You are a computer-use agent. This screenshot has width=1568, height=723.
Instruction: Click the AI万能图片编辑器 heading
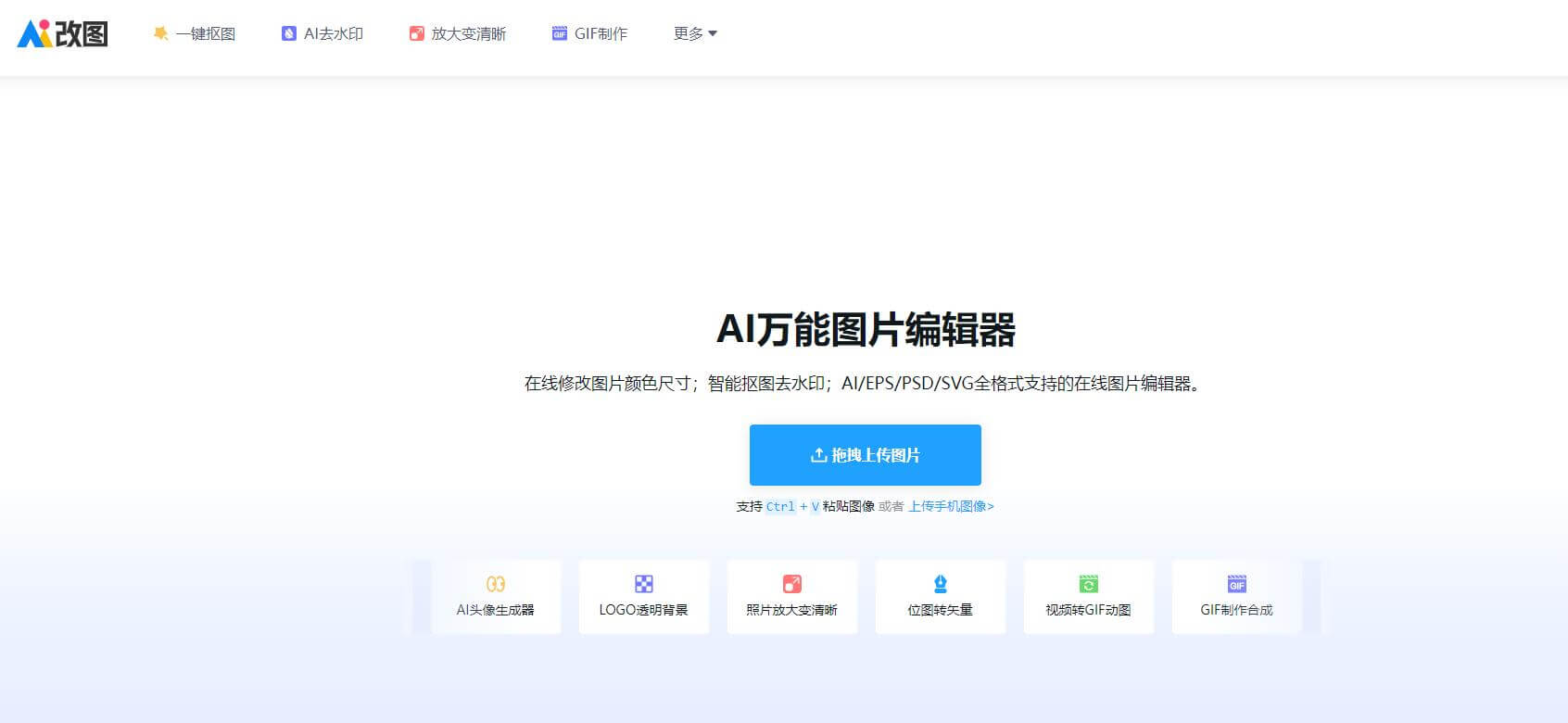tap(866, 330)
